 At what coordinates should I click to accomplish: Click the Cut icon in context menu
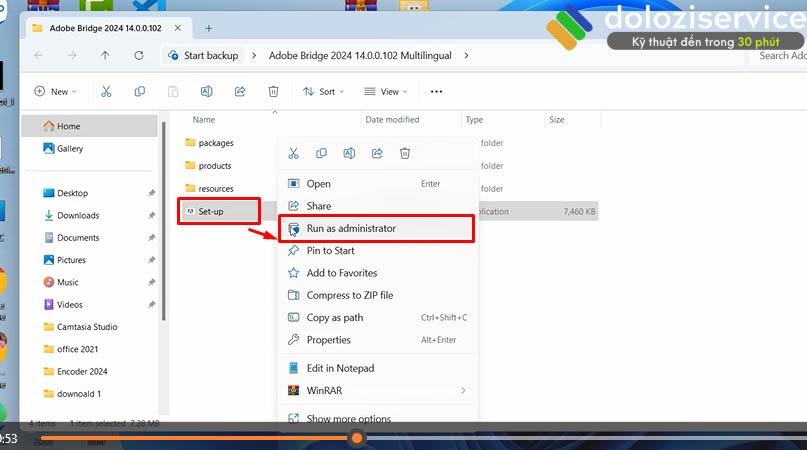coord(293,153)
